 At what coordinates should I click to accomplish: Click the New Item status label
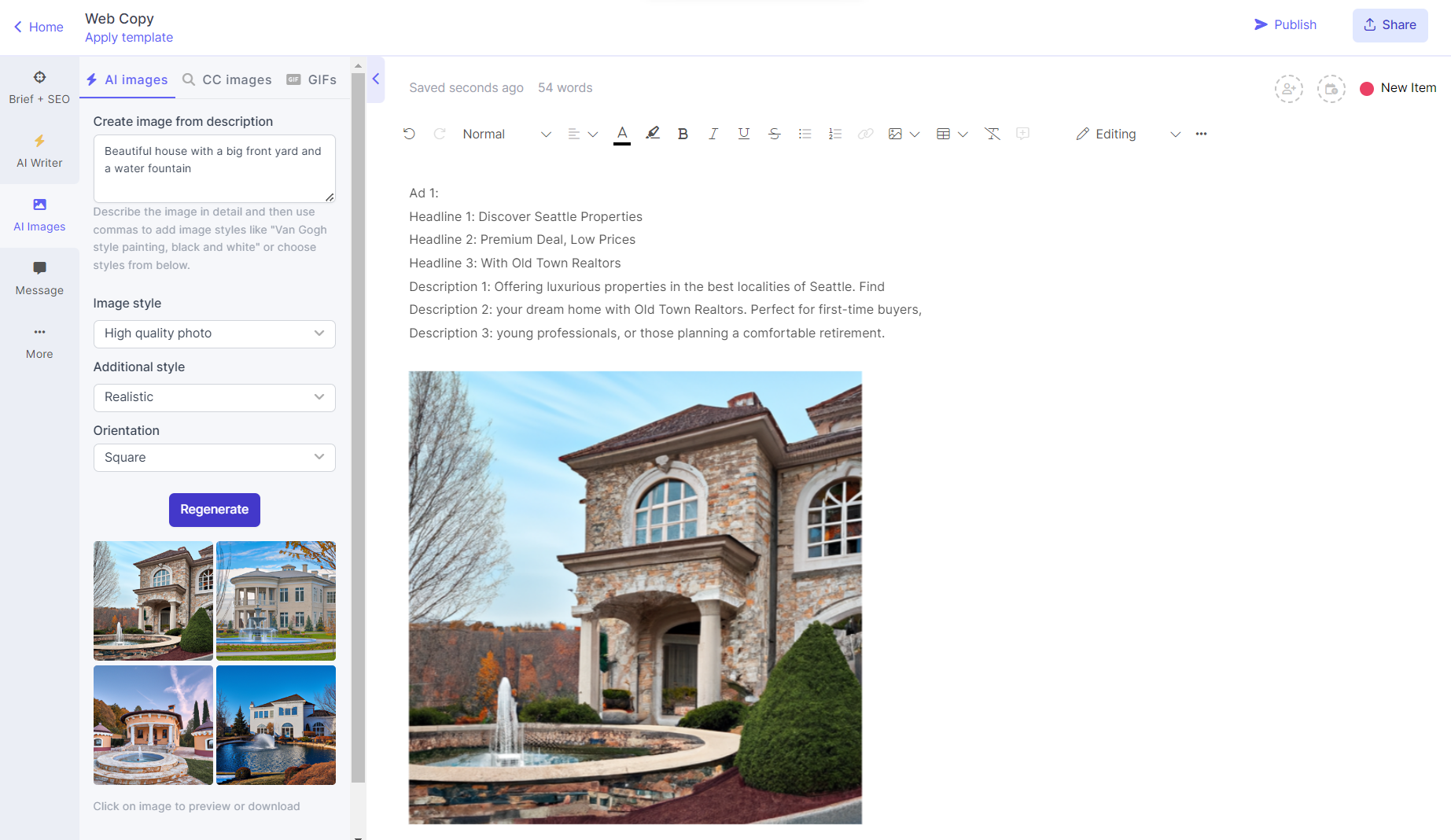pyautogui.click(x=1398, y=88)
